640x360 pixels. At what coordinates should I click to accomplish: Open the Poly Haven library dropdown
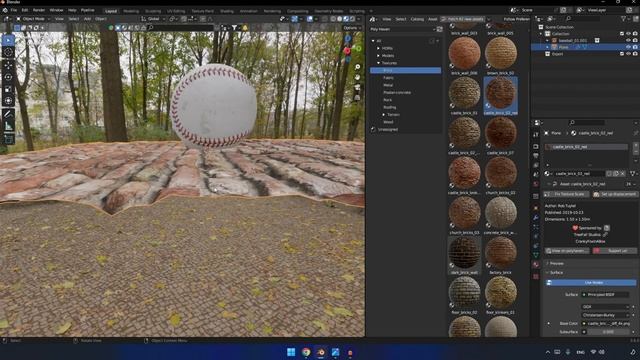[402, 29]
